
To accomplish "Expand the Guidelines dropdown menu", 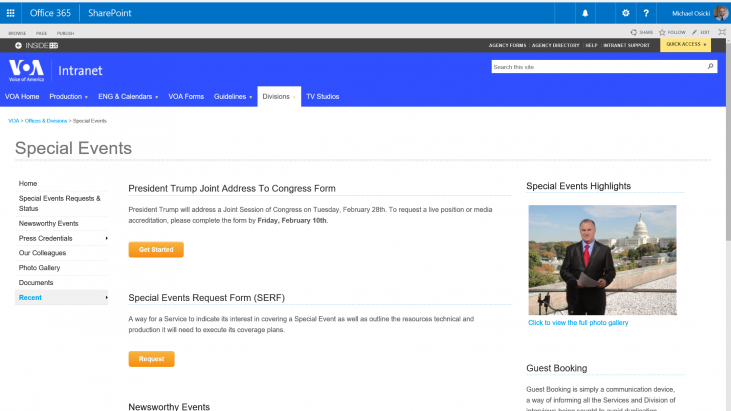I will [233, 96].
